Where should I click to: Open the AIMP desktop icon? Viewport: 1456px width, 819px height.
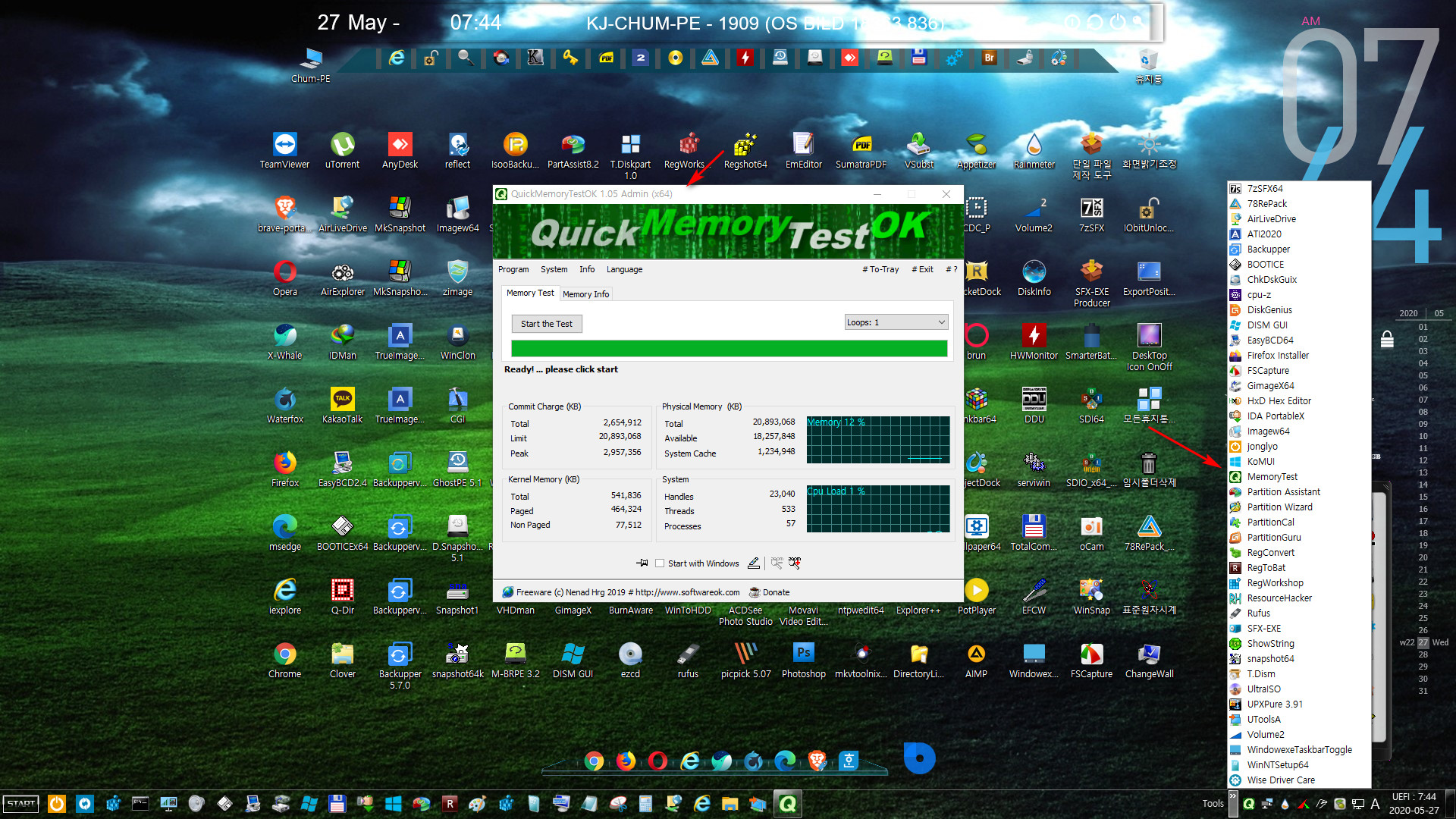pyautogui.click(x=976, y=660)
